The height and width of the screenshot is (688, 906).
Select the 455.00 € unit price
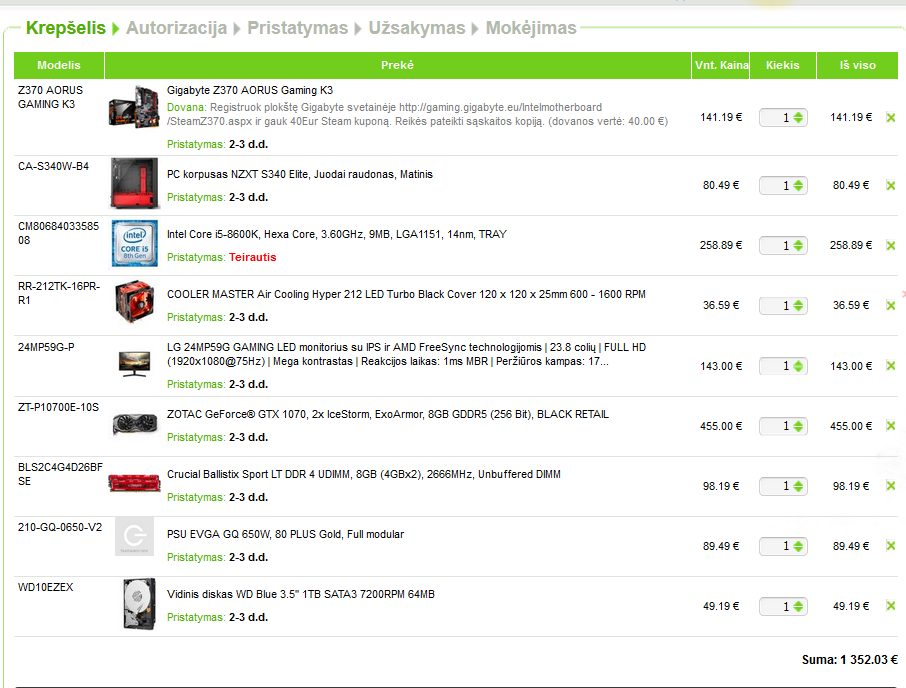point(721,426)
